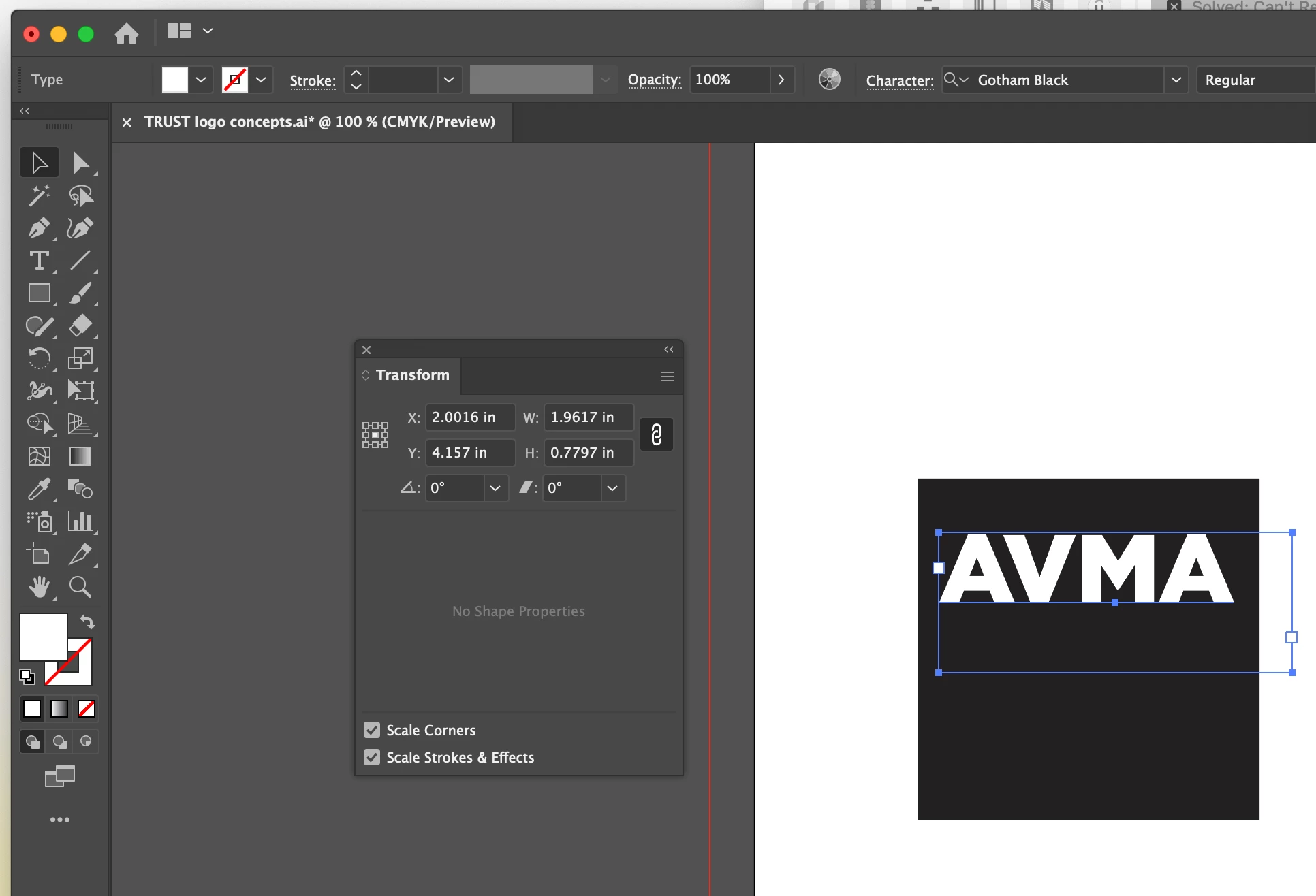Click the Home icon
The width and height of the screenshot is (1316, 896).
(126, 33)
